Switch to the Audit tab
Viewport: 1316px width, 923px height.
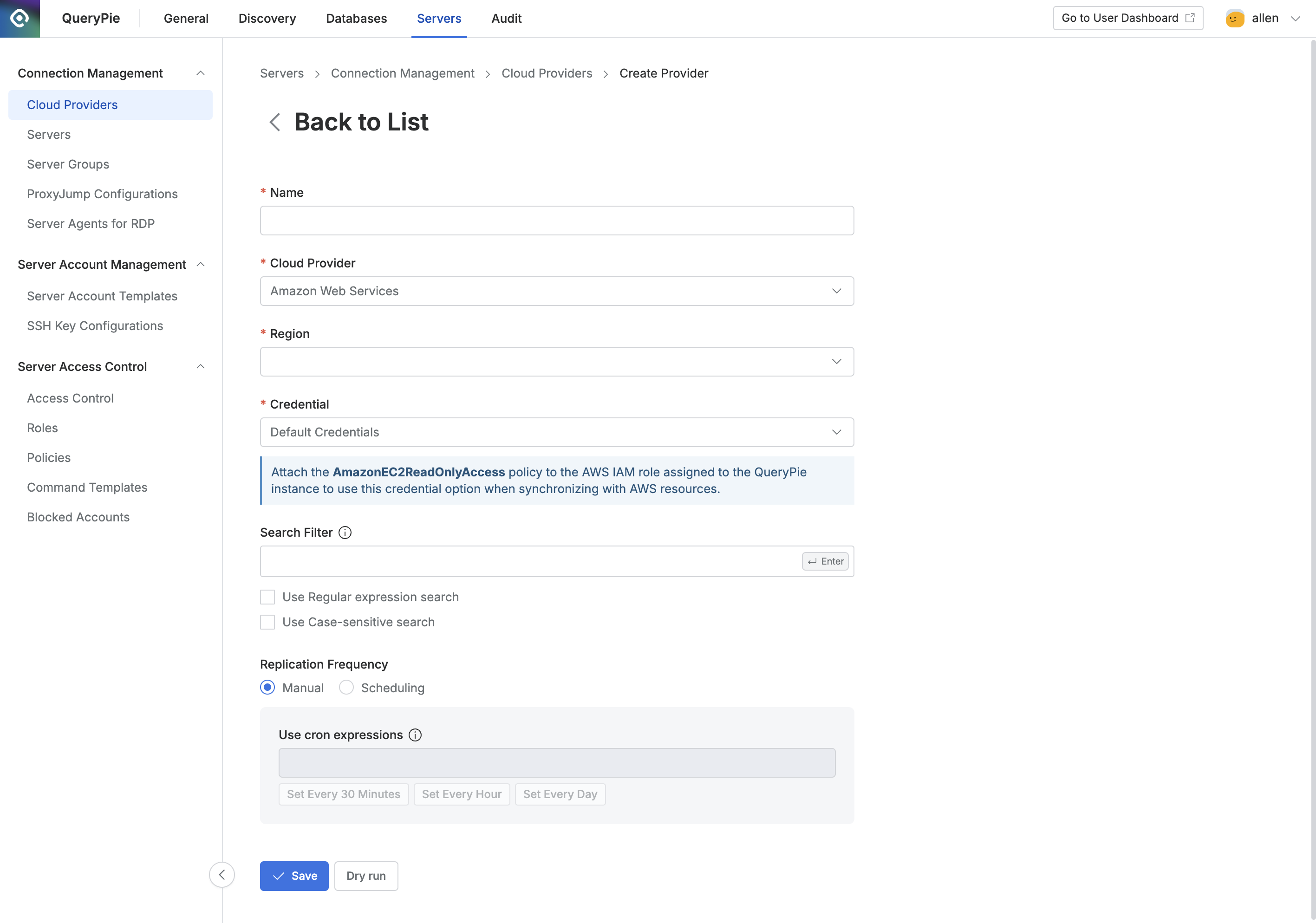pyautogui.click(x=507, y=18)
